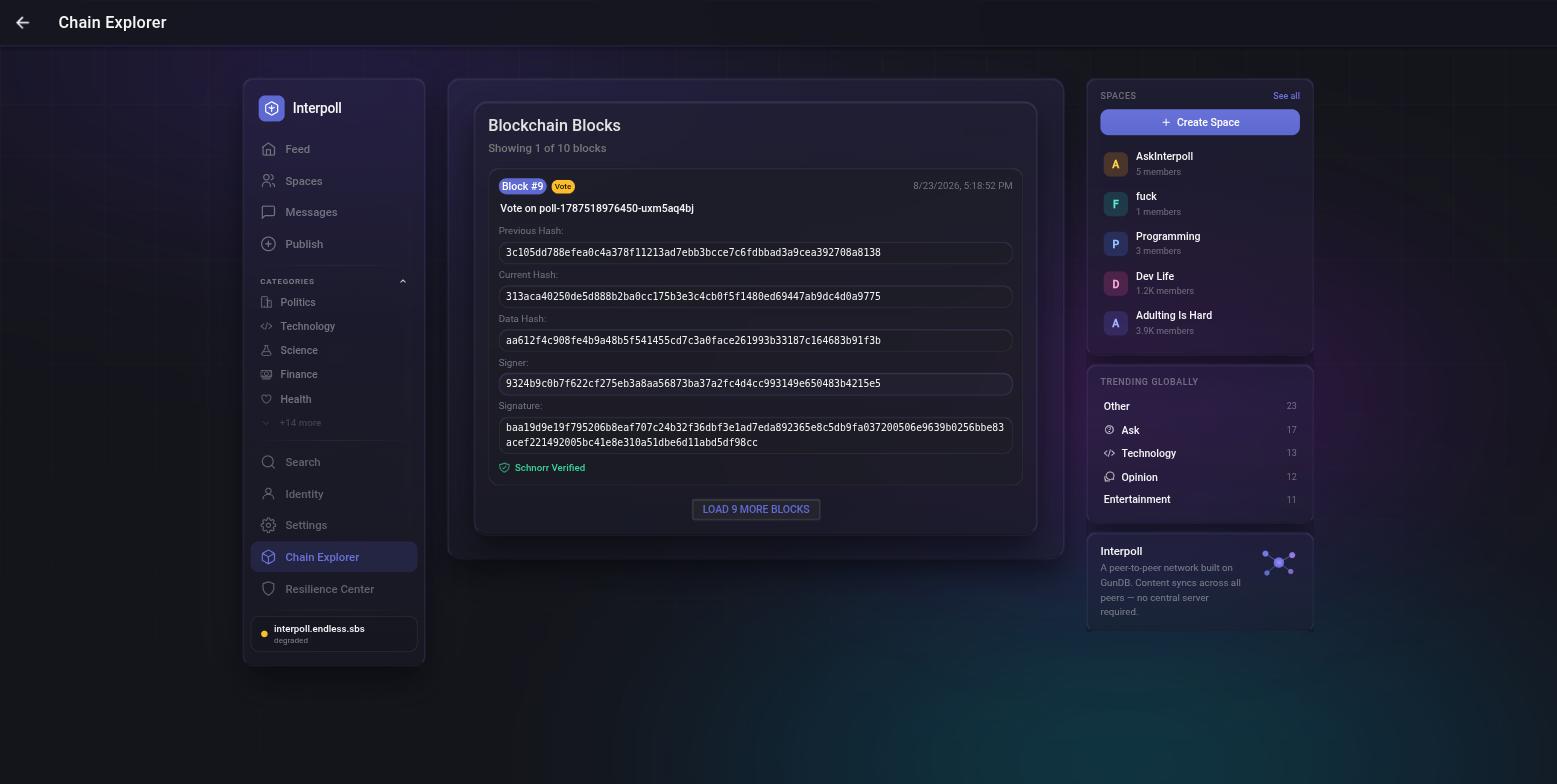Collapse the Categories section chevron
The height and width of the screenshot is (784, 1557).
click(403, 281)
